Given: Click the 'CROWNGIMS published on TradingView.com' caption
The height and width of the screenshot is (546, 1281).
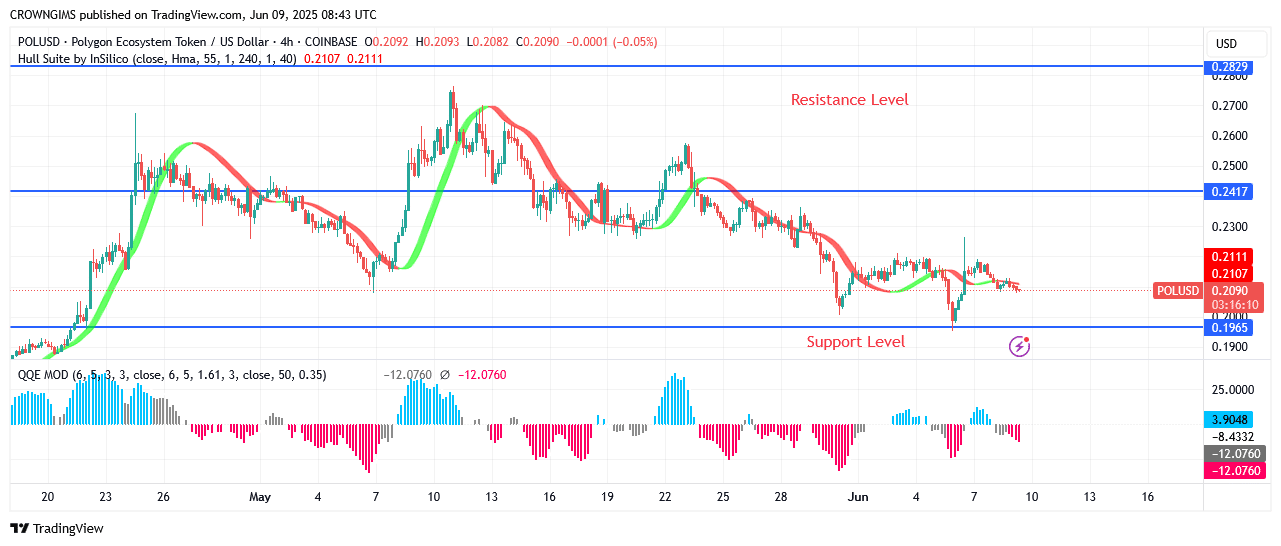Looking at the screenshot, I should tap(128, 15).
